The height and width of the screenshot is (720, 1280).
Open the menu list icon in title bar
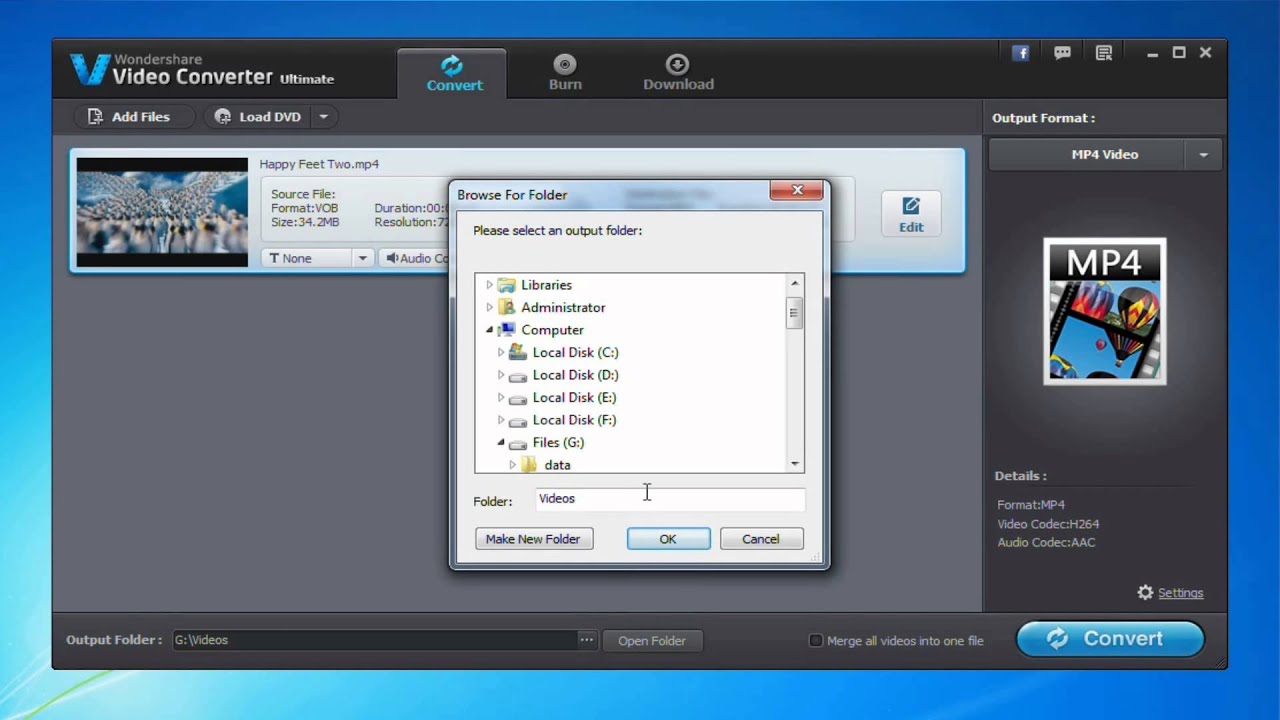1104,54
